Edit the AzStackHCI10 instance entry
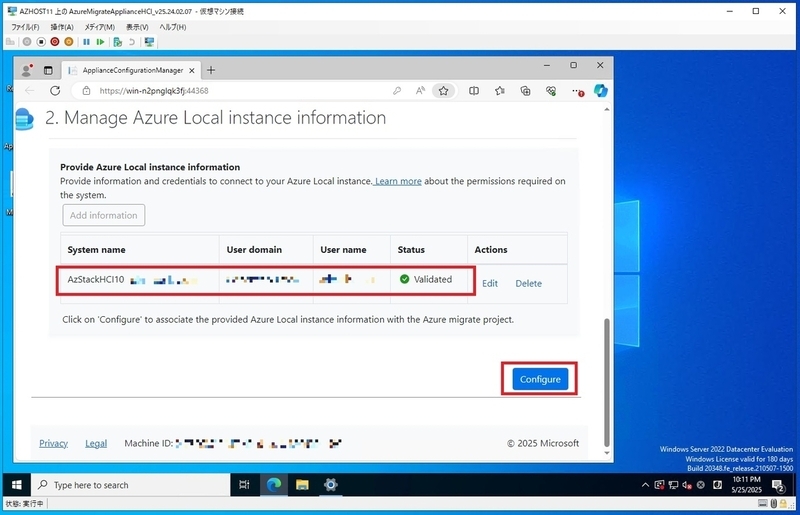The image size is (800, 515). point(490,283)
